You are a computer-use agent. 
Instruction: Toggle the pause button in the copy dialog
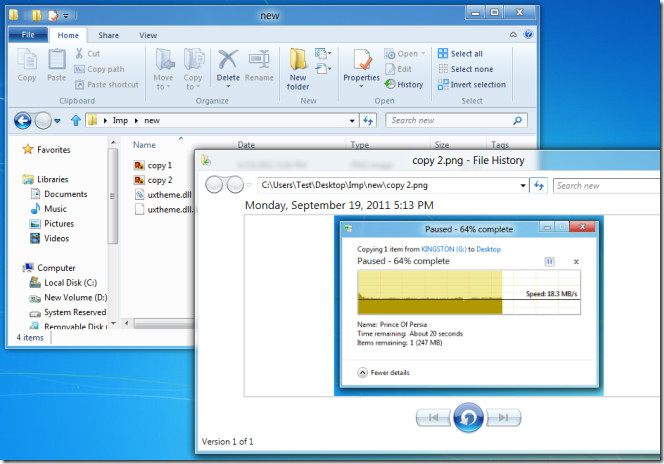click(x=549, y=262)
